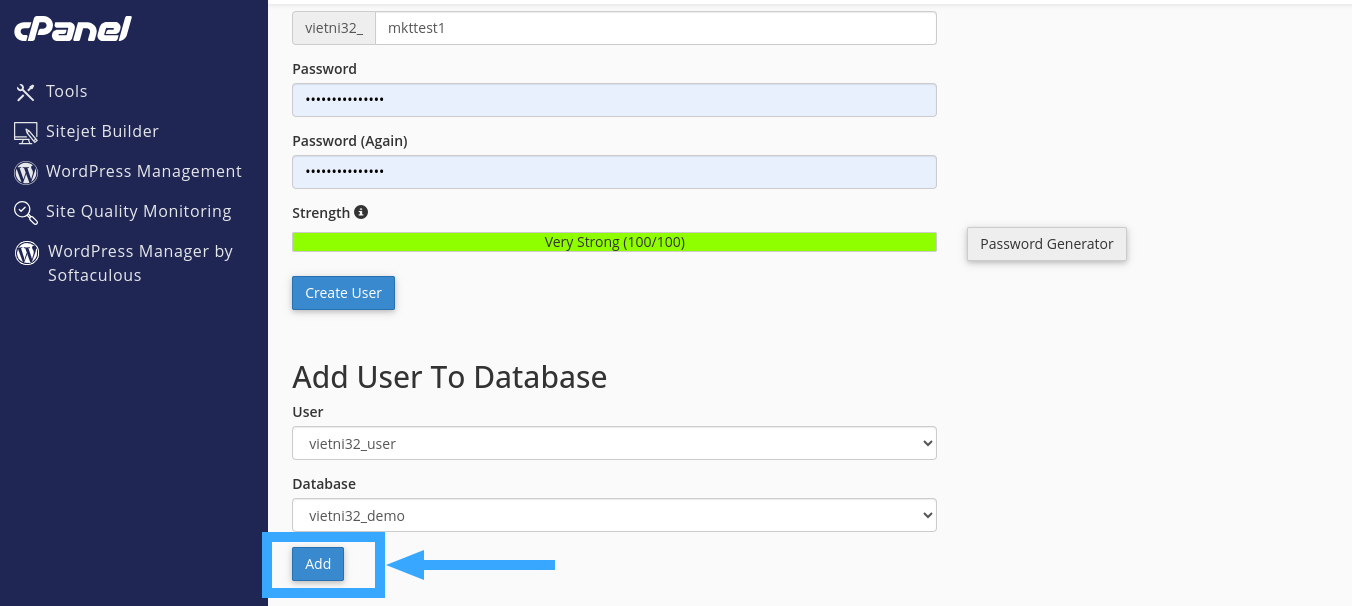Open the Database dropdown showing vietni32_demo
The height and width of the screenshot is (606, 1352).
point(614,516)
